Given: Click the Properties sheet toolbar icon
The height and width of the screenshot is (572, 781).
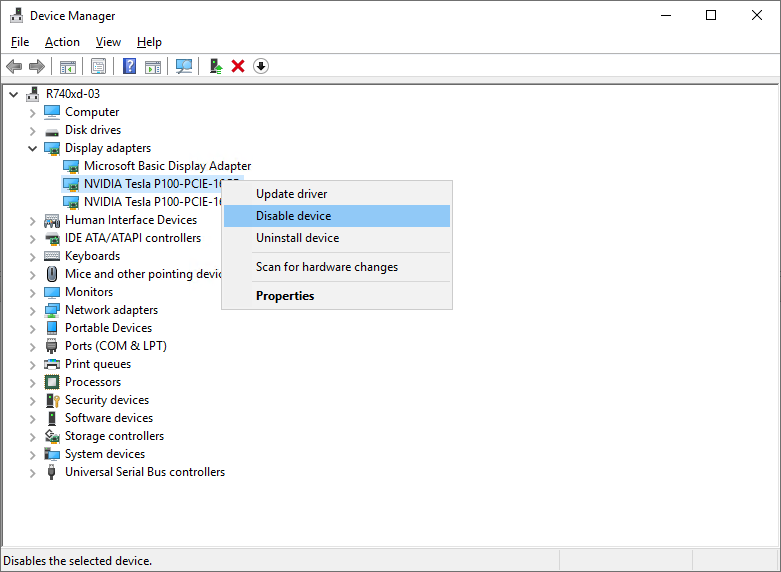Looking at the screenshot, I should click(x=99, y=66).
